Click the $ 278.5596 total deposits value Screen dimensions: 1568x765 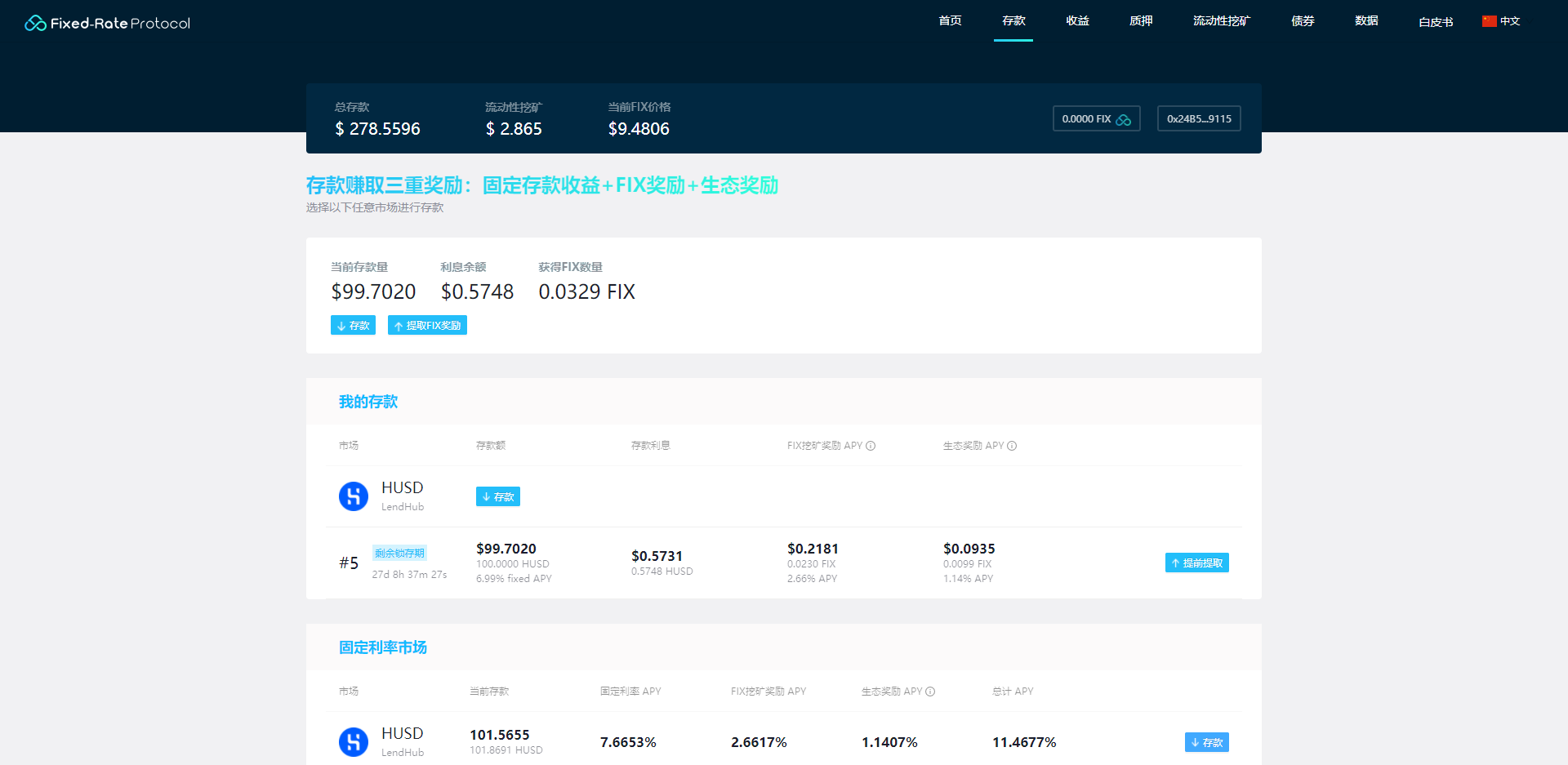click(x=377, y=129)
